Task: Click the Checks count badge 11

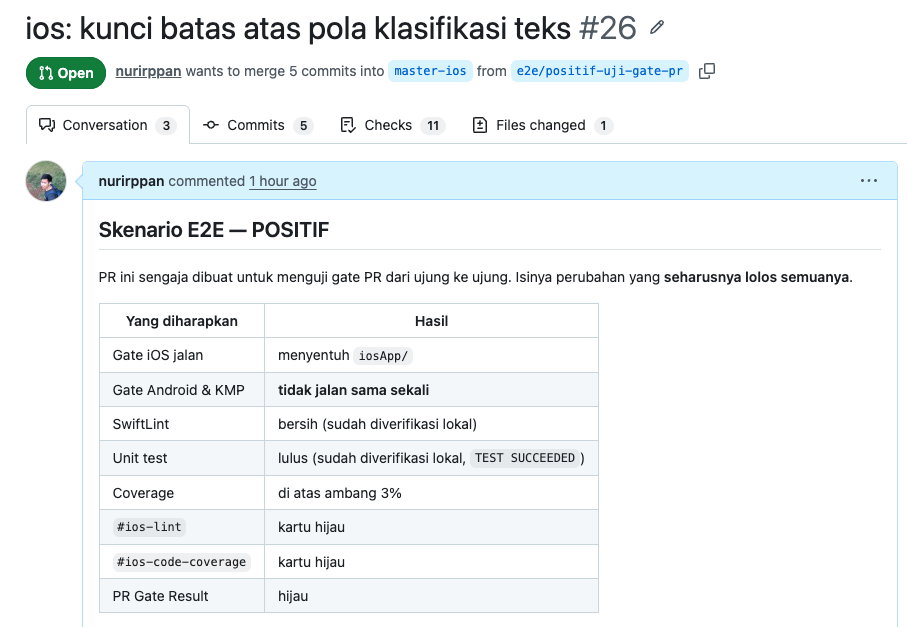Action: pos(433,126)
